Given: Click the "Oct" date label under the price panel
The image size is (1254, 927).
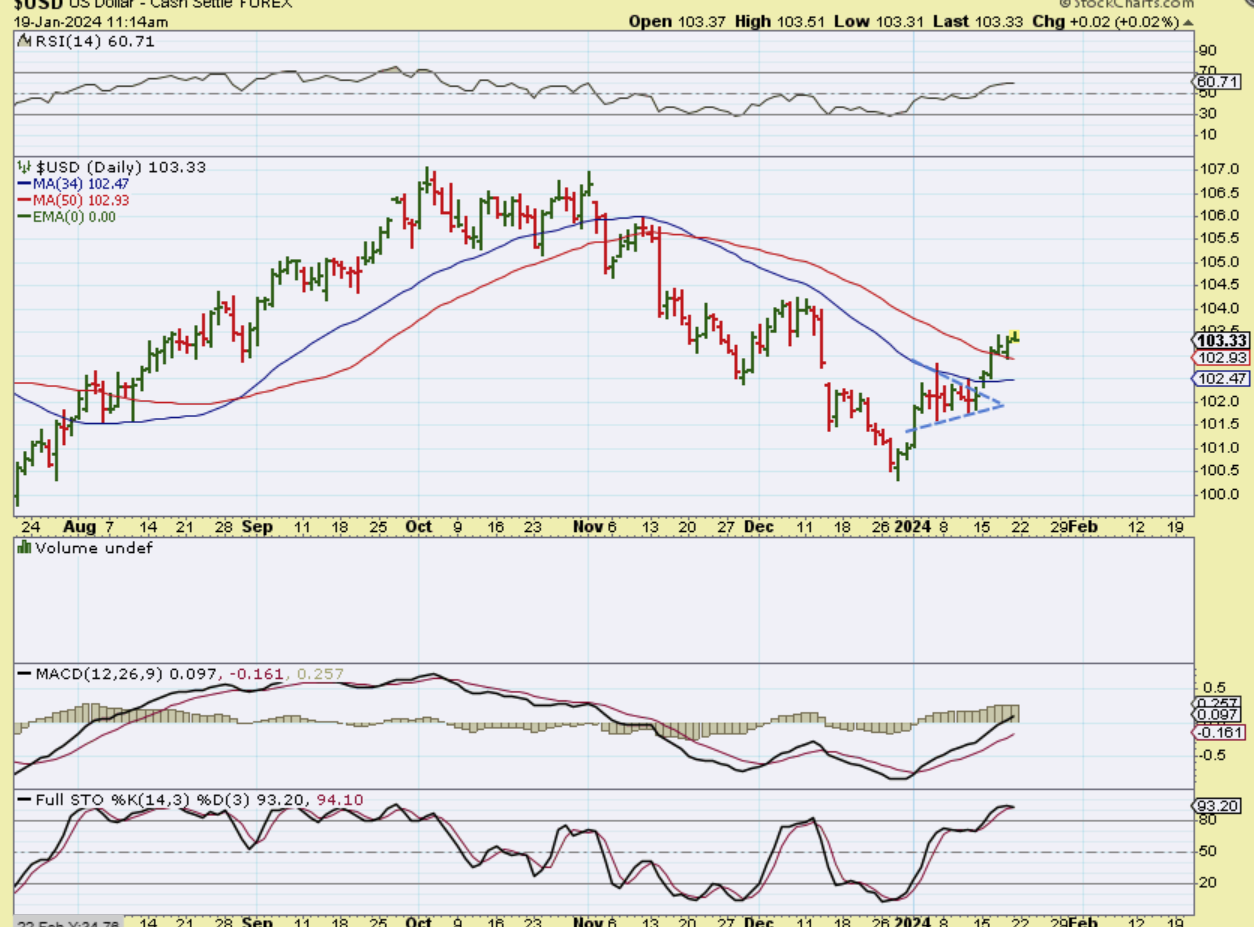Looking at the screenshot, I should click(420, 526).
